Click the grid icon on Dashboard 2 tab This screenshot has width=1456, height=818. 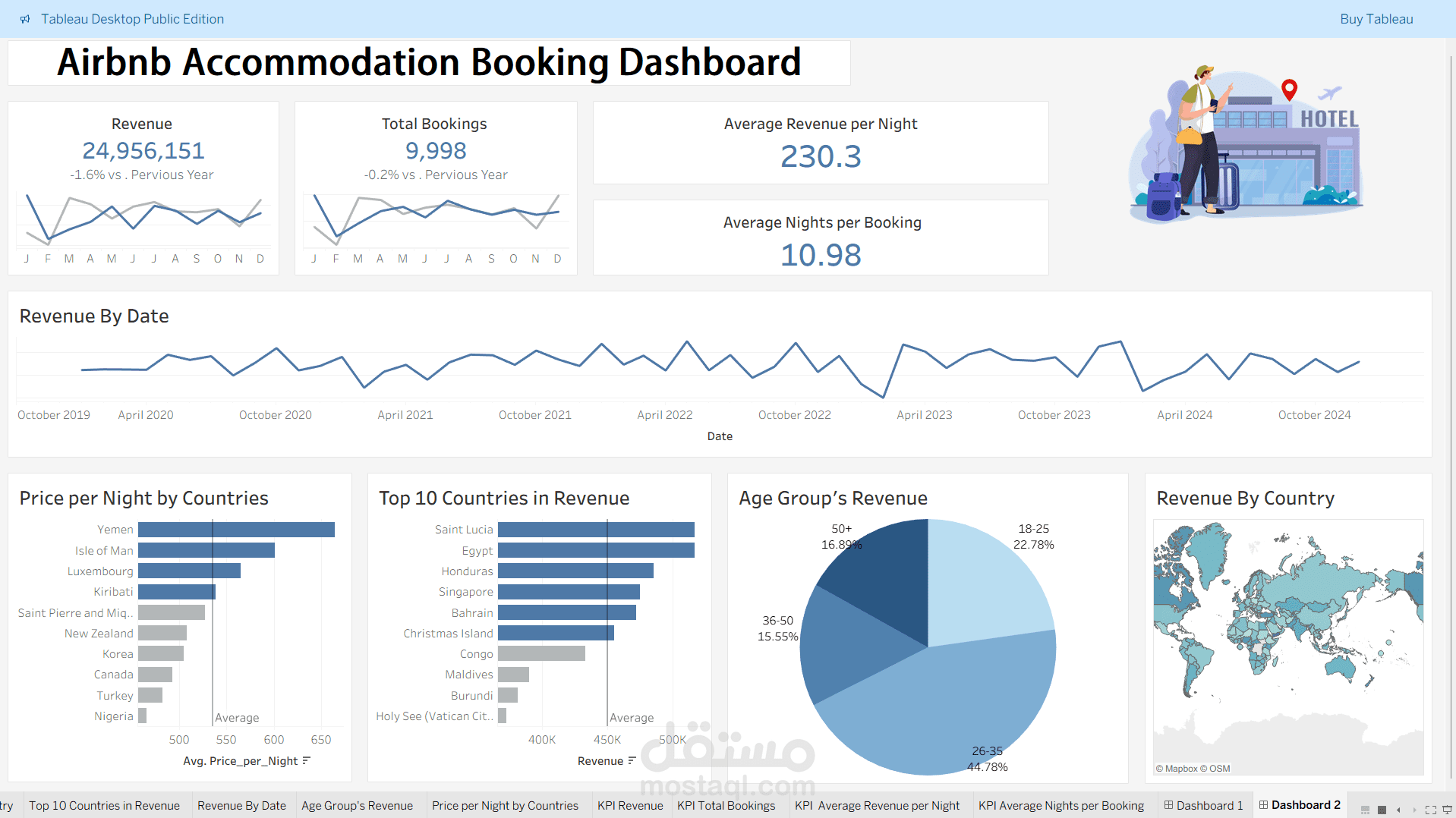click(1263, 805)
